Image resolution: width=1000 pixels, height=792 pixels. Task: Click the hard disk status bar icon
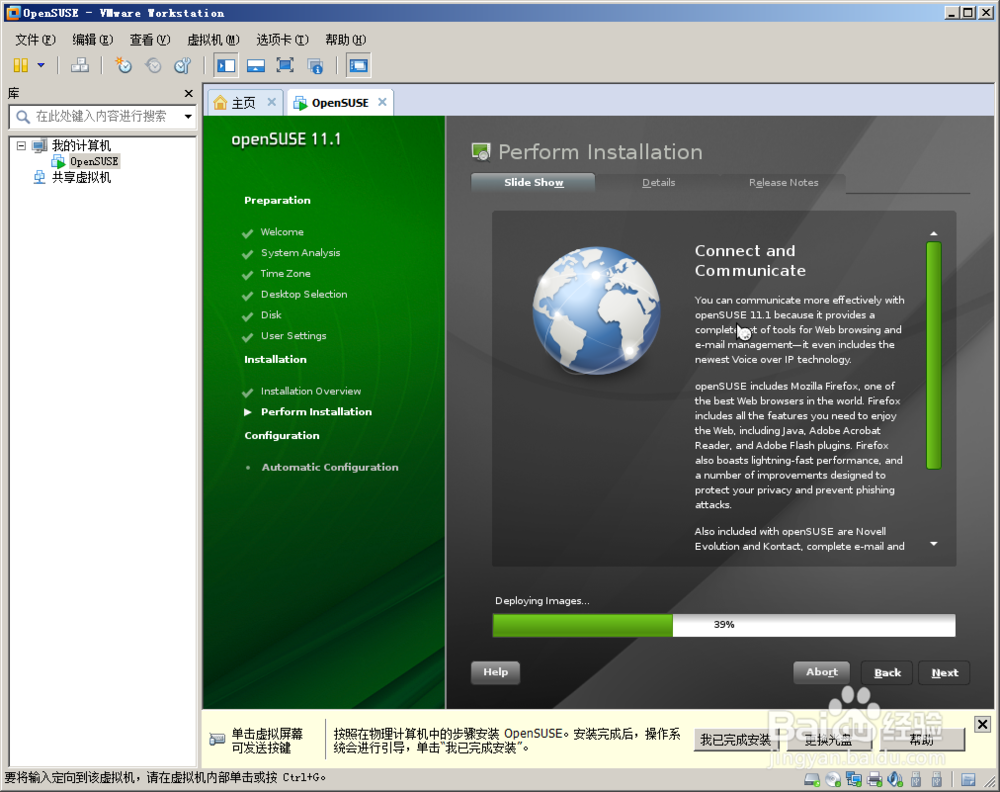(x=812, y=779)
